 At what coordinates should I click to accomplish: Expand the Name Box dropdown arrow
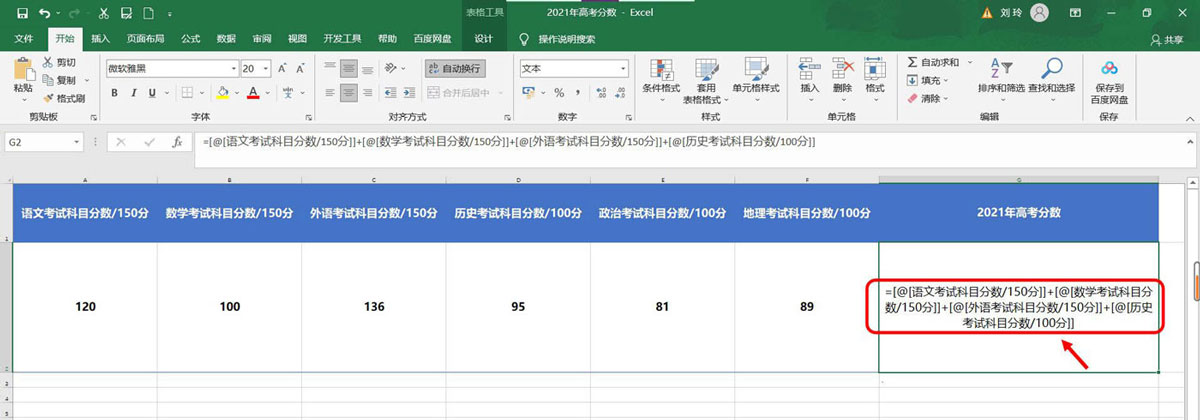tap(76, 142)
